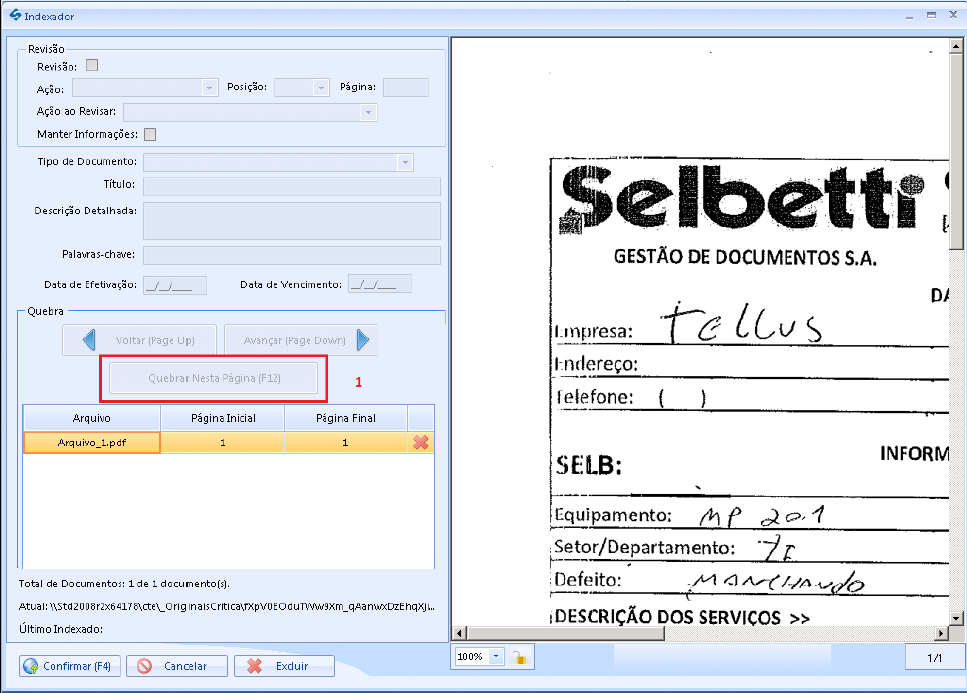This screenshot has width=967, height=693.
Task: Remove Arquivo_1.pdf with the red X icon
Action: (x=421, y=442)
